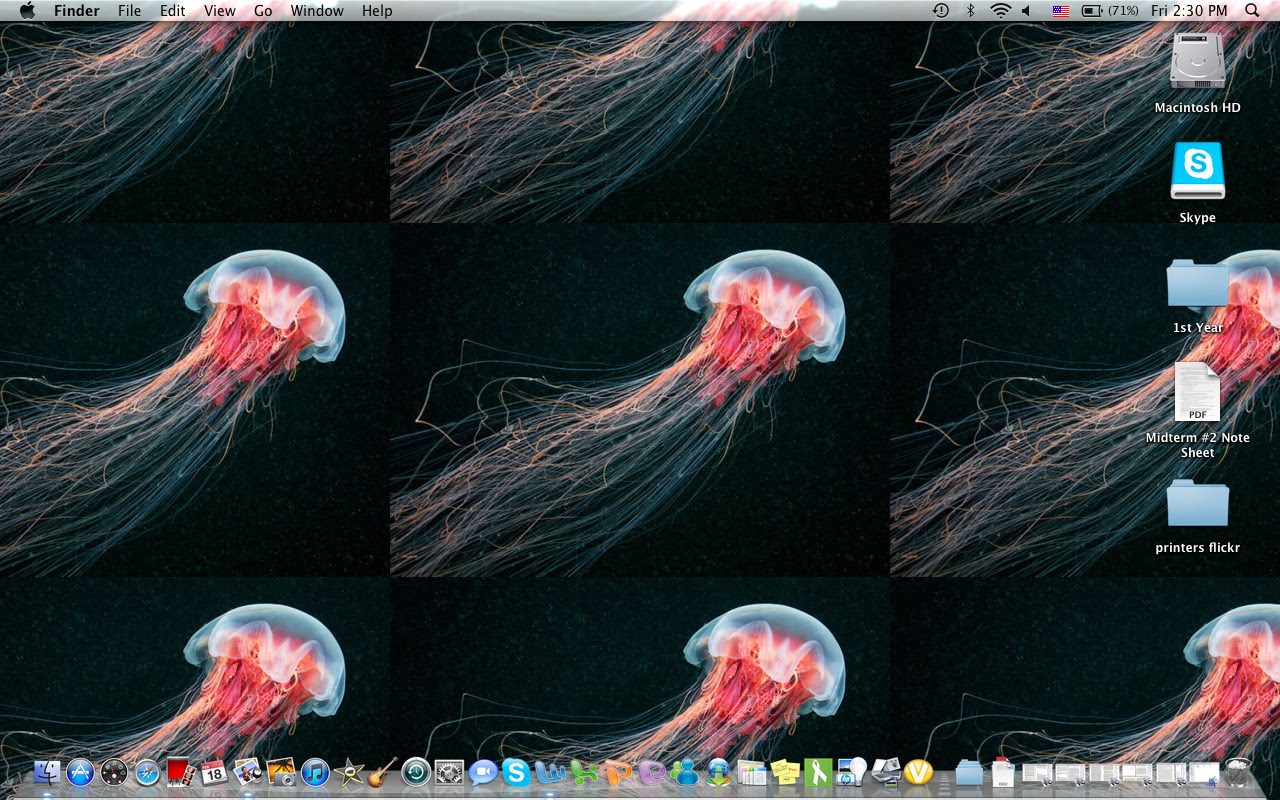
Task: Click the battery 71% indicator
Action: [x=1110, y=11]
